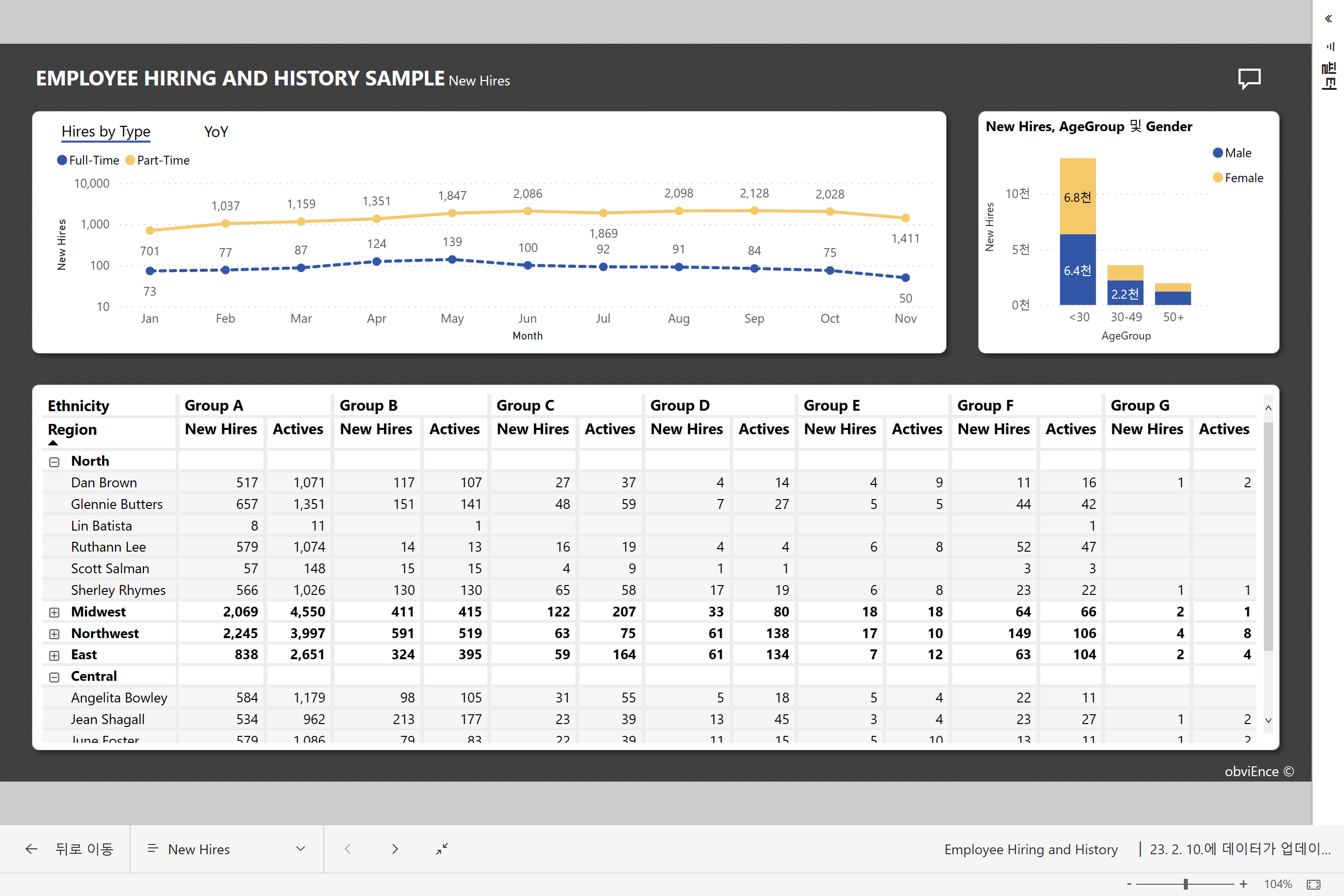Screen dimensions: 1344x896
Task: Go to the previous report page
Action: pos(347,849)
